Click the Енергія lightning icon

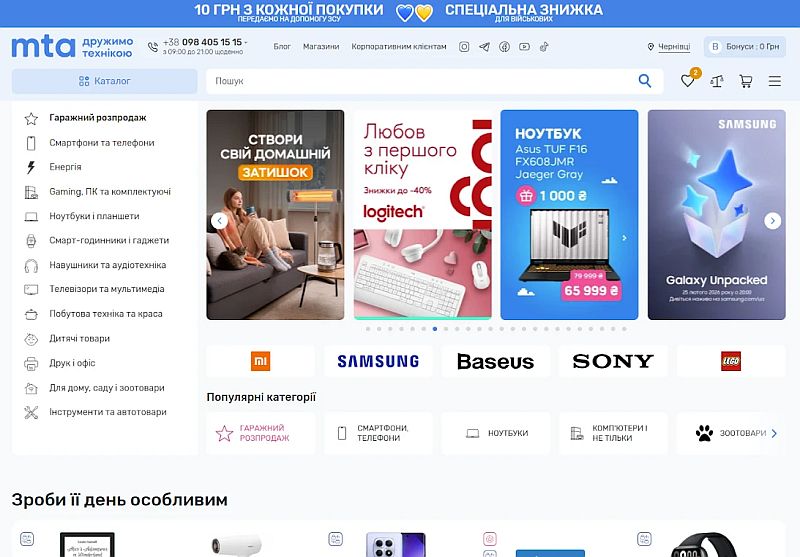(x=31, y=167)
